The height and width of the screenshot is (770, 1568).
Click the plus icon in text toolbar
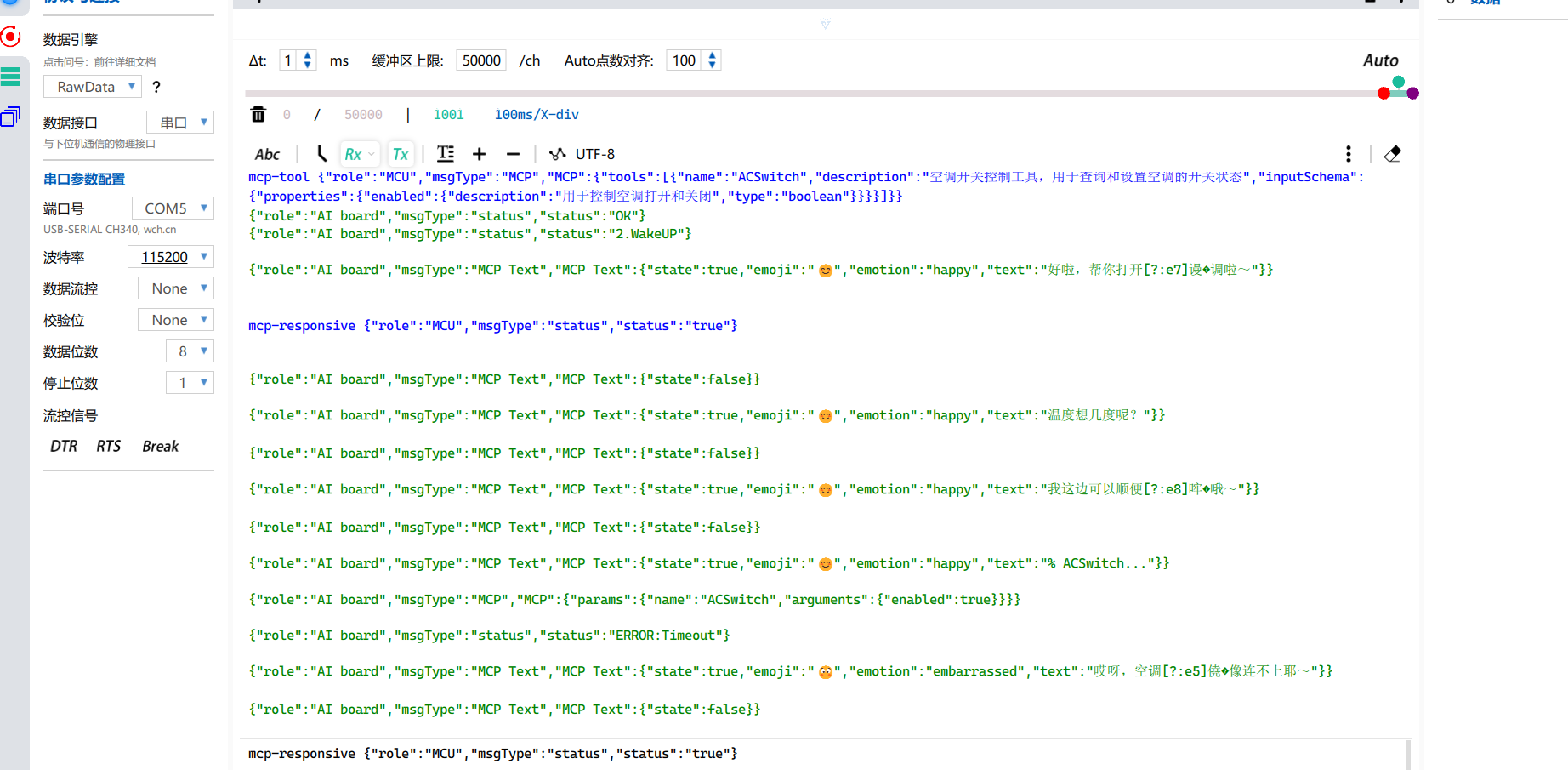tap(479, 154)
